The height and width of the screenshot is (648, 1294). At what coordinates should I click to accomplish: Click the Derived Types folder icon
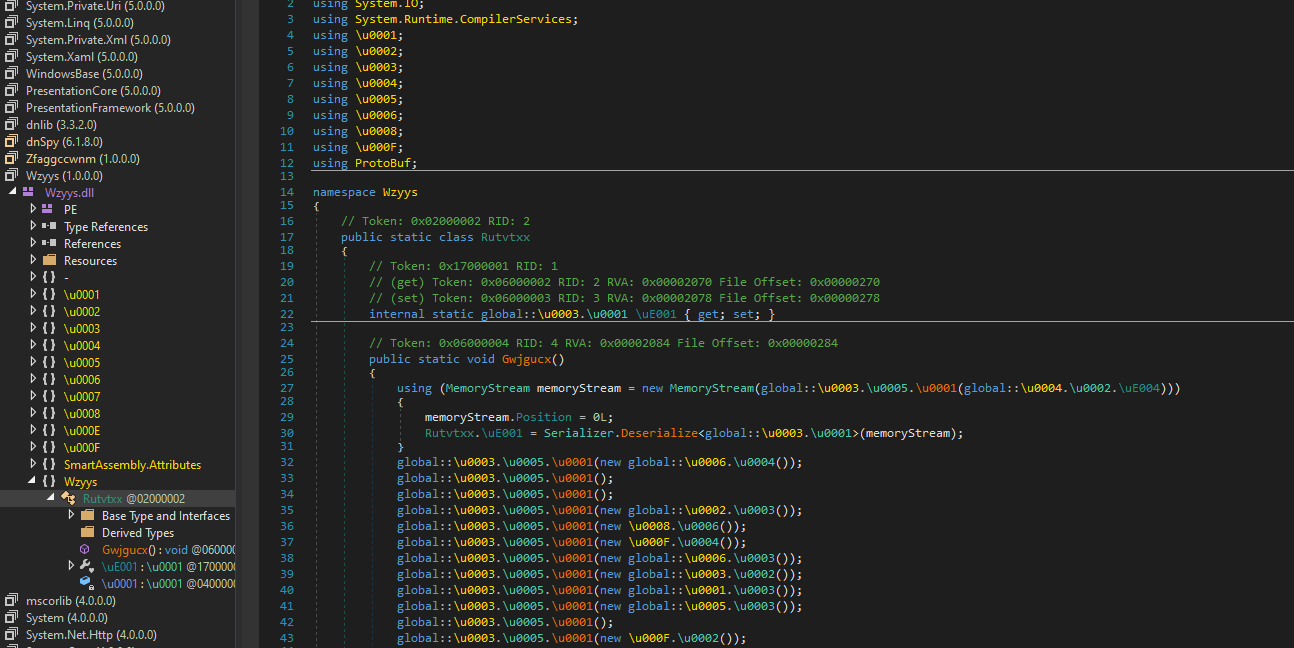coord(86,533)
